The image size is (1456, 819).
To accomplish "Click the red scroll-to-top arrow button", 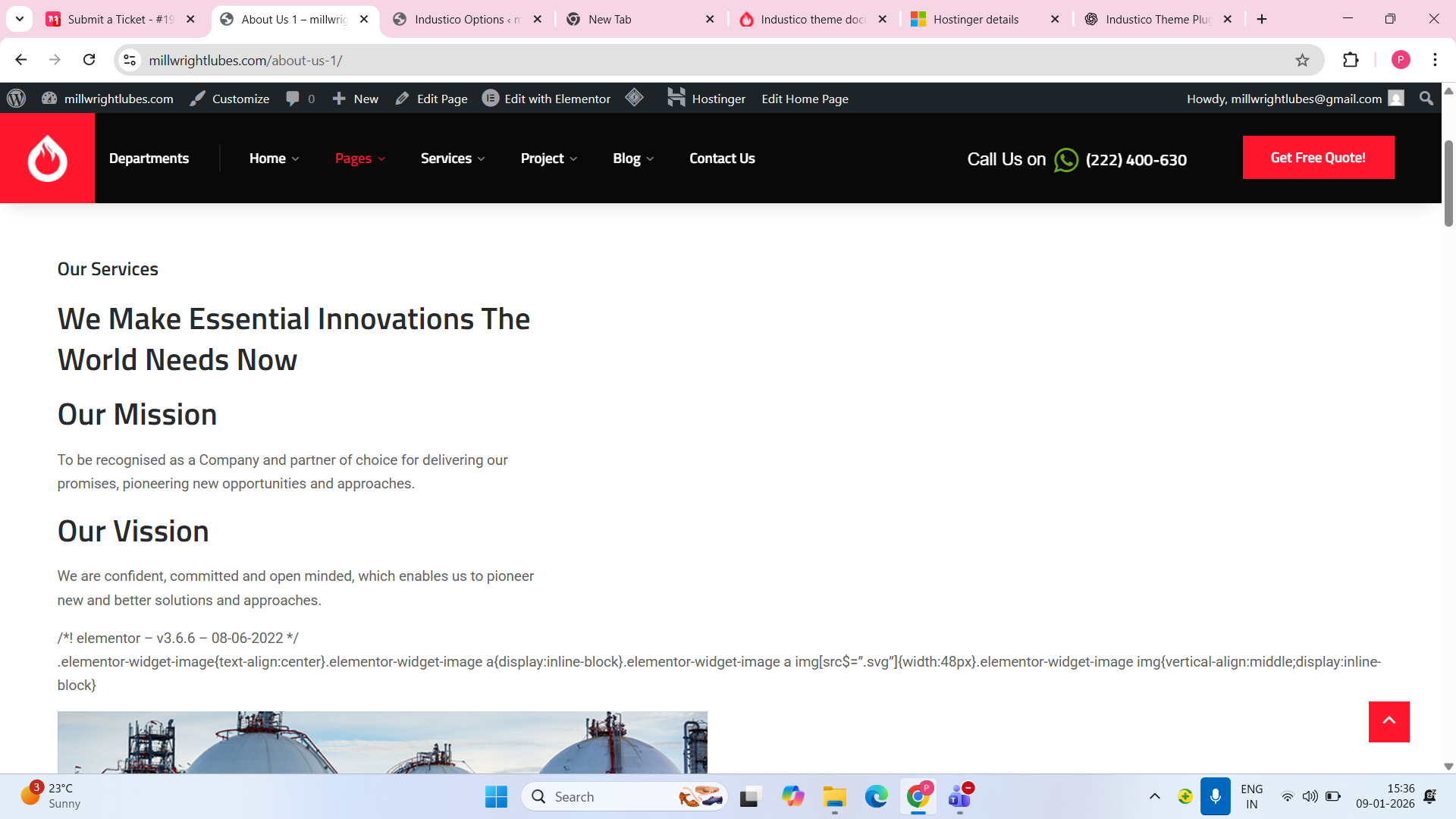I will 1389,721.
